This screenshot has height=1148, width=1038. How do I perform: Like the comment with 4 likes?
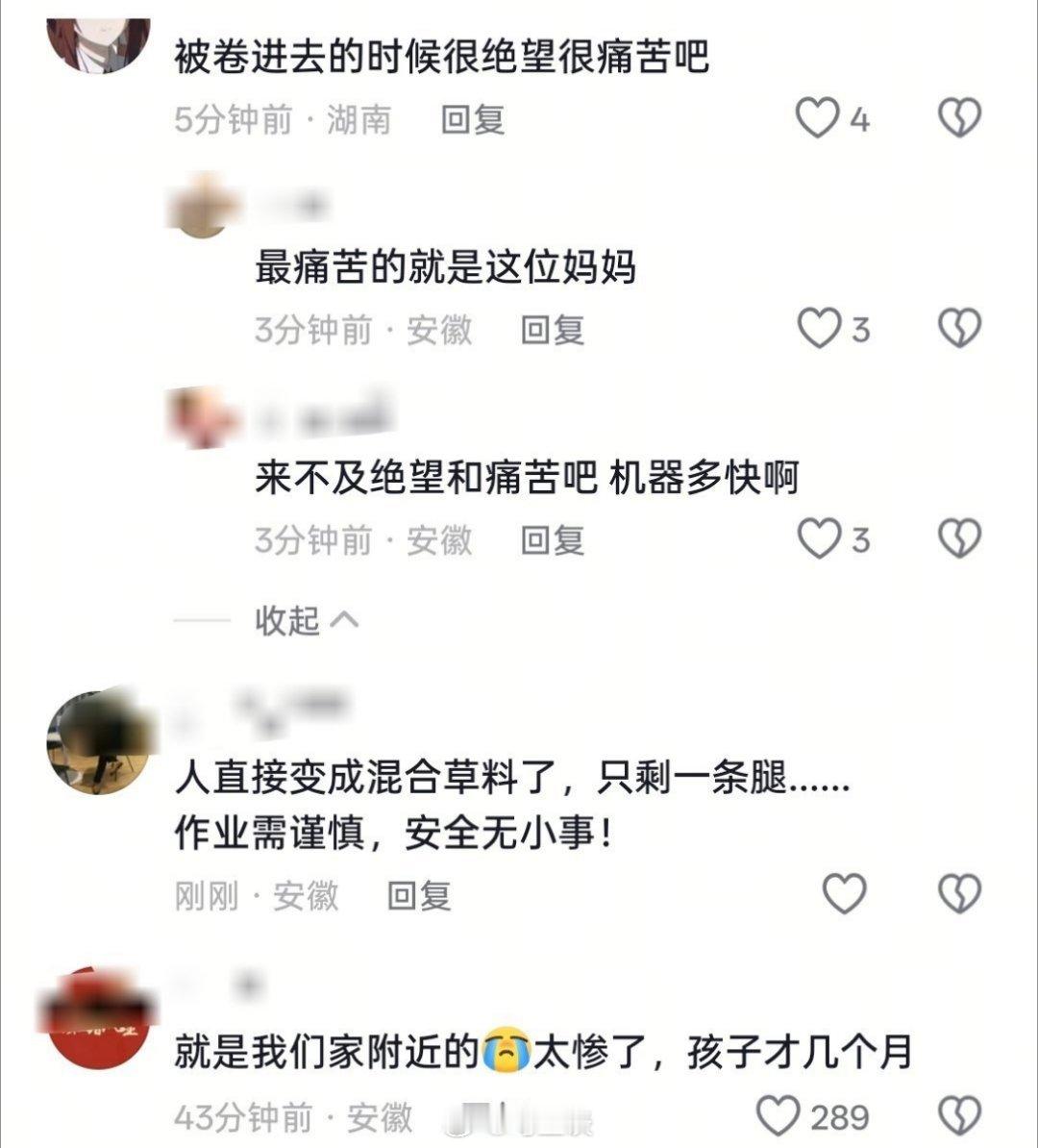pos(817,118)
